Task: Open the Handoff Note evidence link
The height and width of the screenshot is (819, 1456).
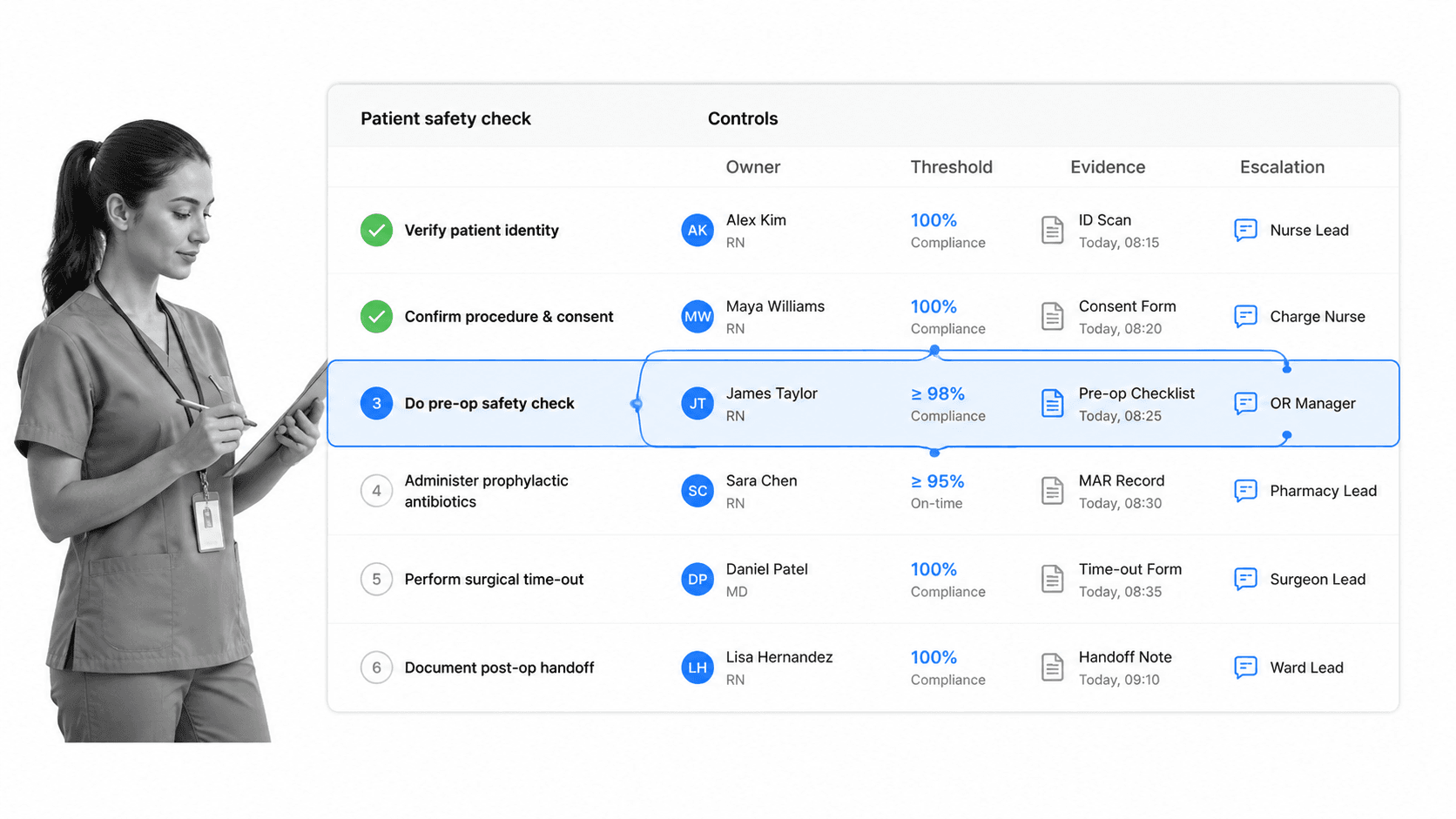Action: pyautogui.click(x=1125, y=657)
